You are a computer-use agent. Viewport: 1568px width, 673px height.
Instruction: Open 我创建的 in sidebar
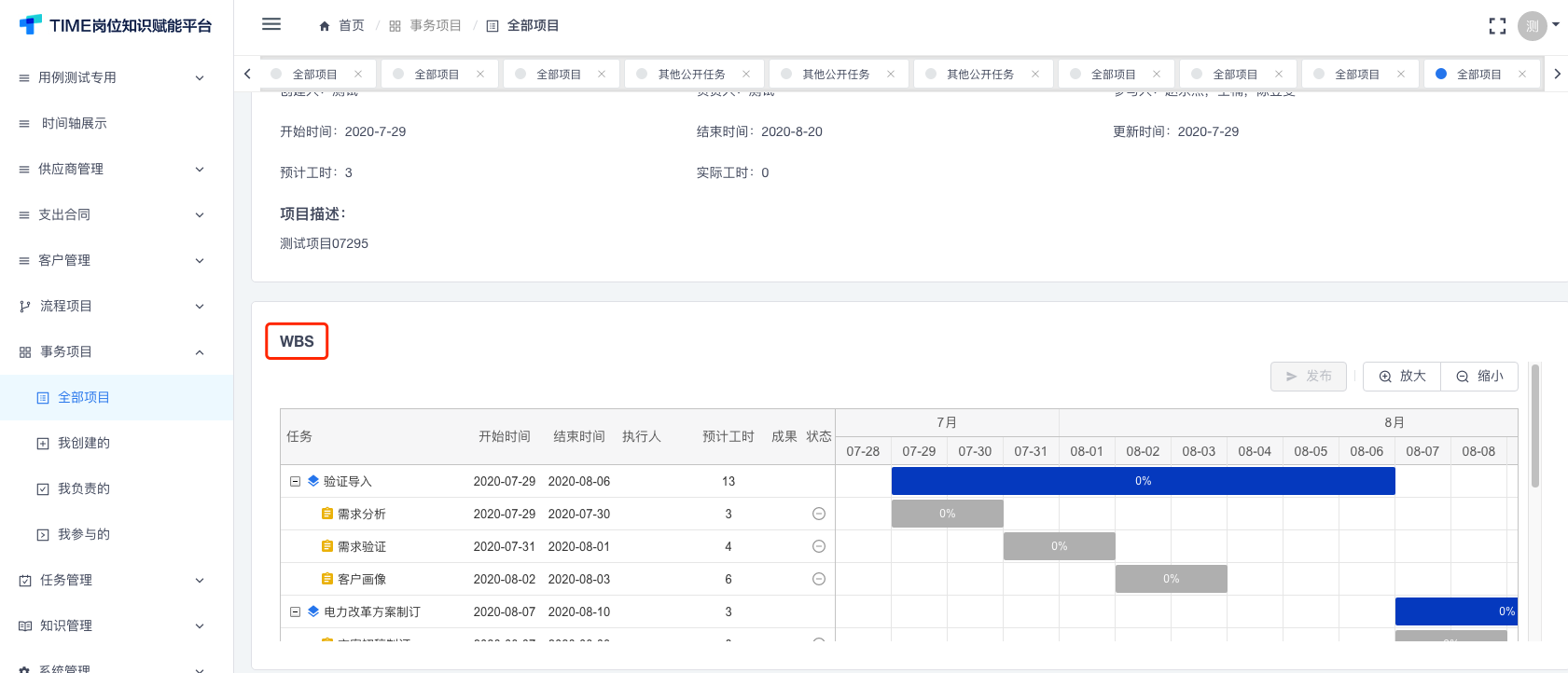[117, 443]
